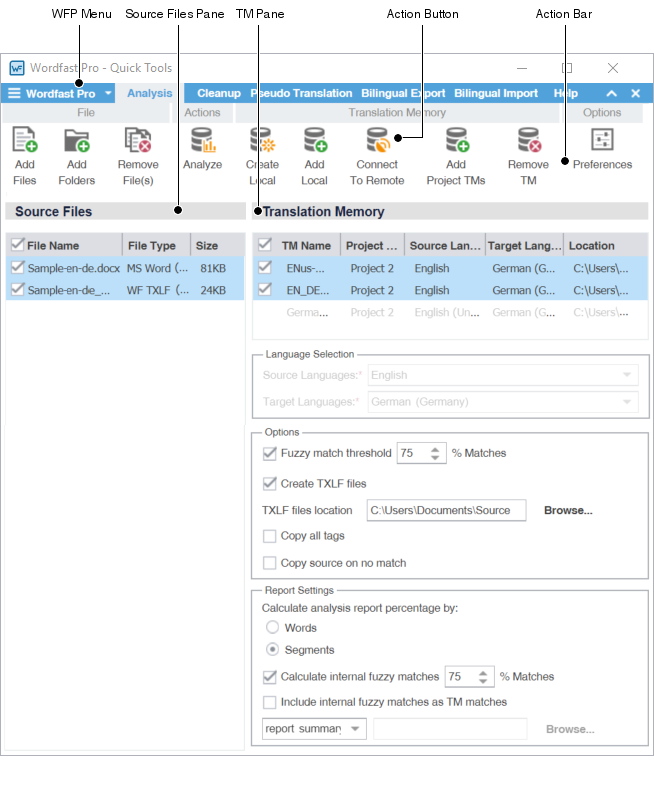
Task: Enable Include internal fuzzy matches as TM matches
Action: pos(270,702)
